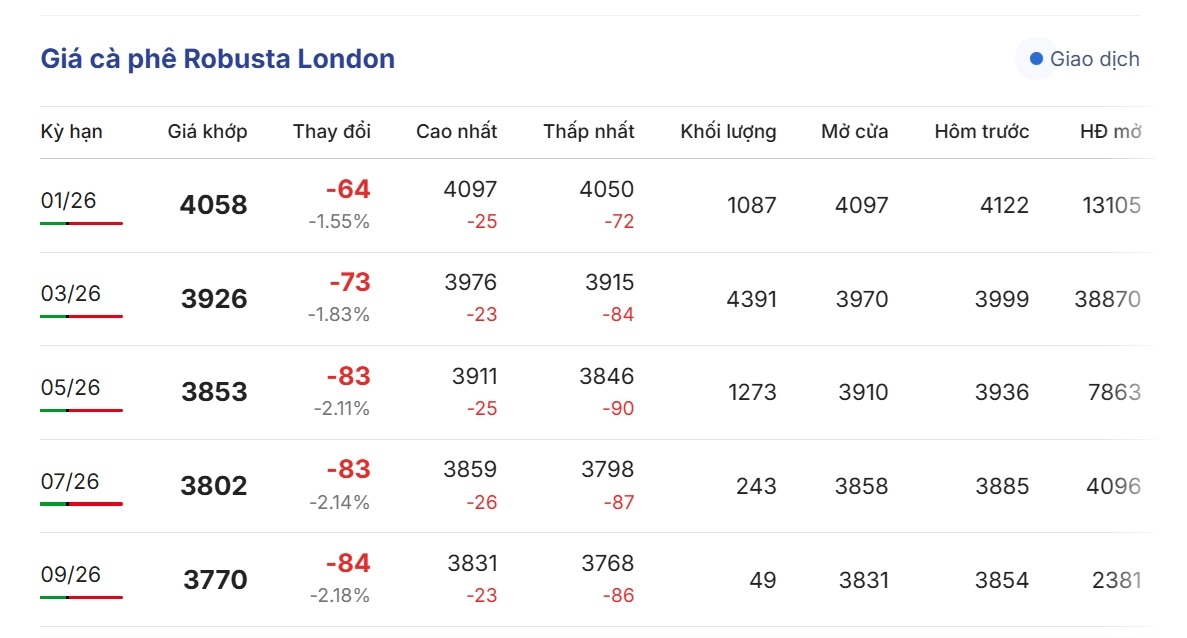The height and width of the screenshot is (638, 1187).
Task: Click the "Khối lượng" column header
Action: point(728,131)
